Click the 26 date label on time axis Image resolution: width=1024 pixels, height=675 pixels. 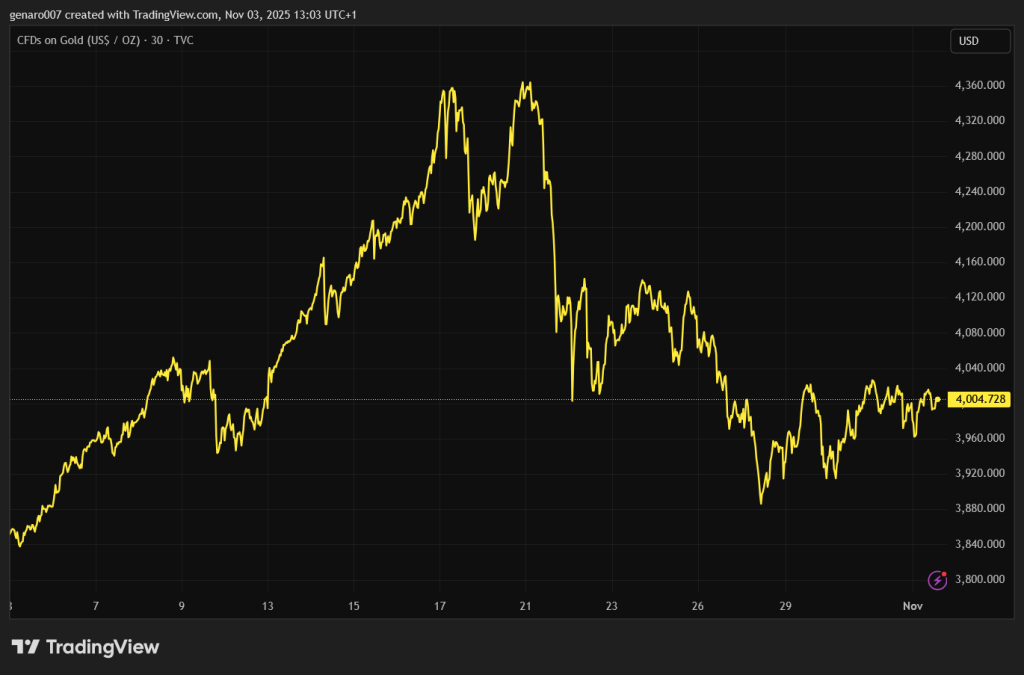(x=698, y=606)
